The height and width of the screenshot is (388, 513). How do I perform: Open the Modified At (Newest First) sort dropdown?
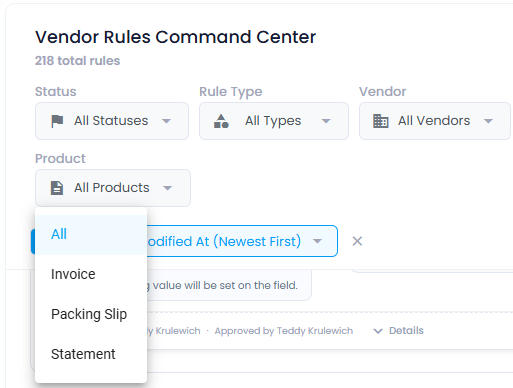pyautogui.click(x=242, y=241)
